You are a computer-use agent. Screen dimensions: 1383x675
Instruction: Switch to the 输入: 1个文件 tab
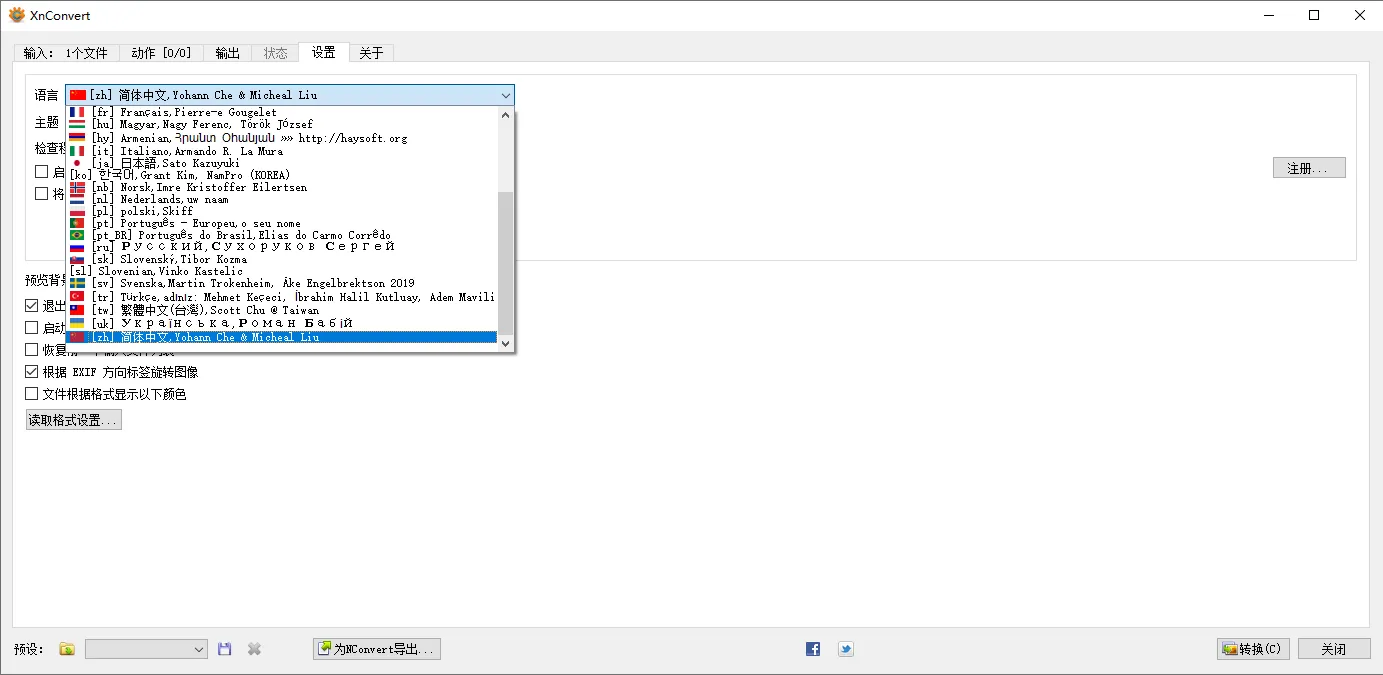tap(66, 53)
